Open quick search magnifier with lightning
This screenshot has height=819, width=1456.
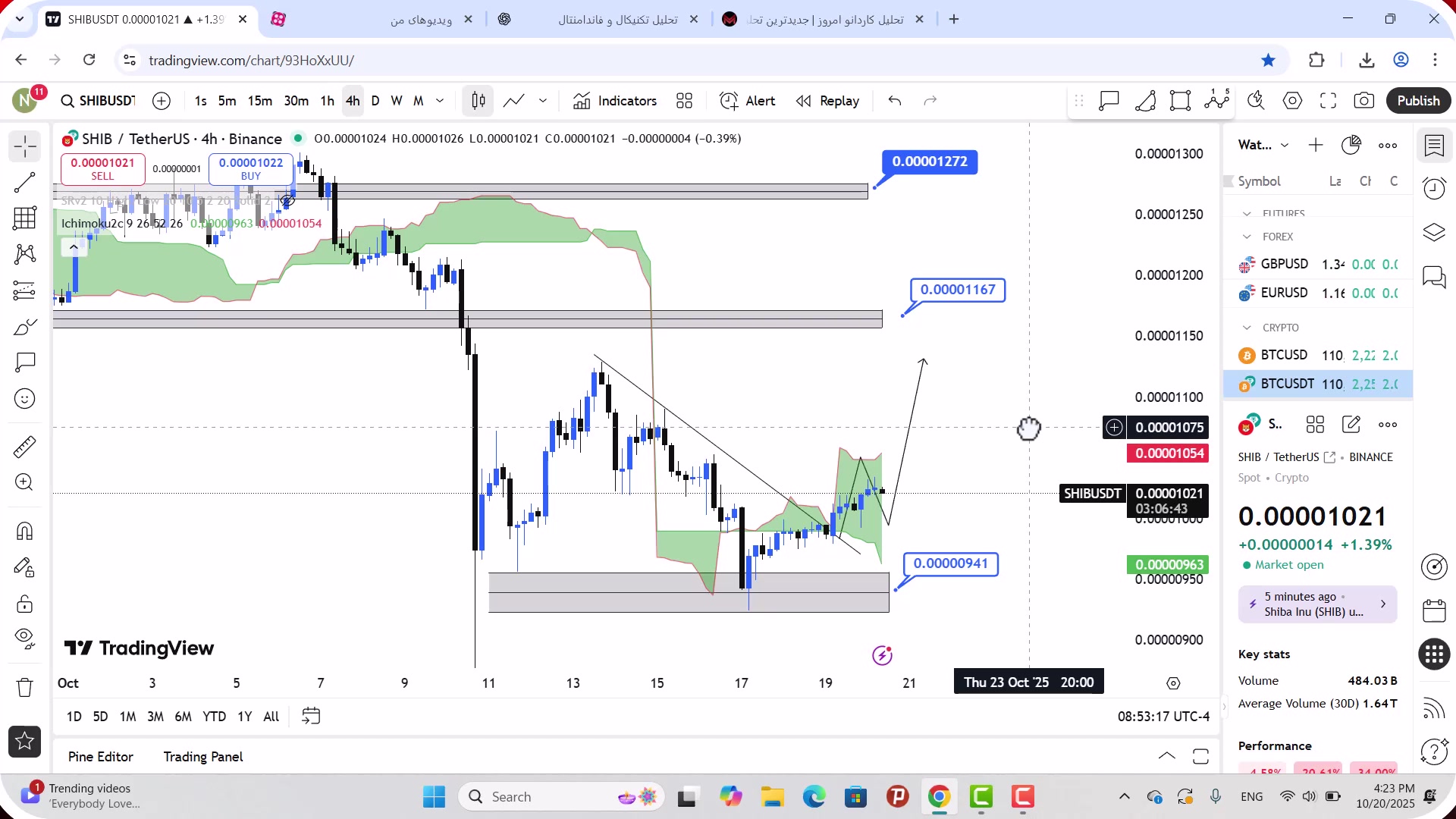click(x=1256, y=101)
